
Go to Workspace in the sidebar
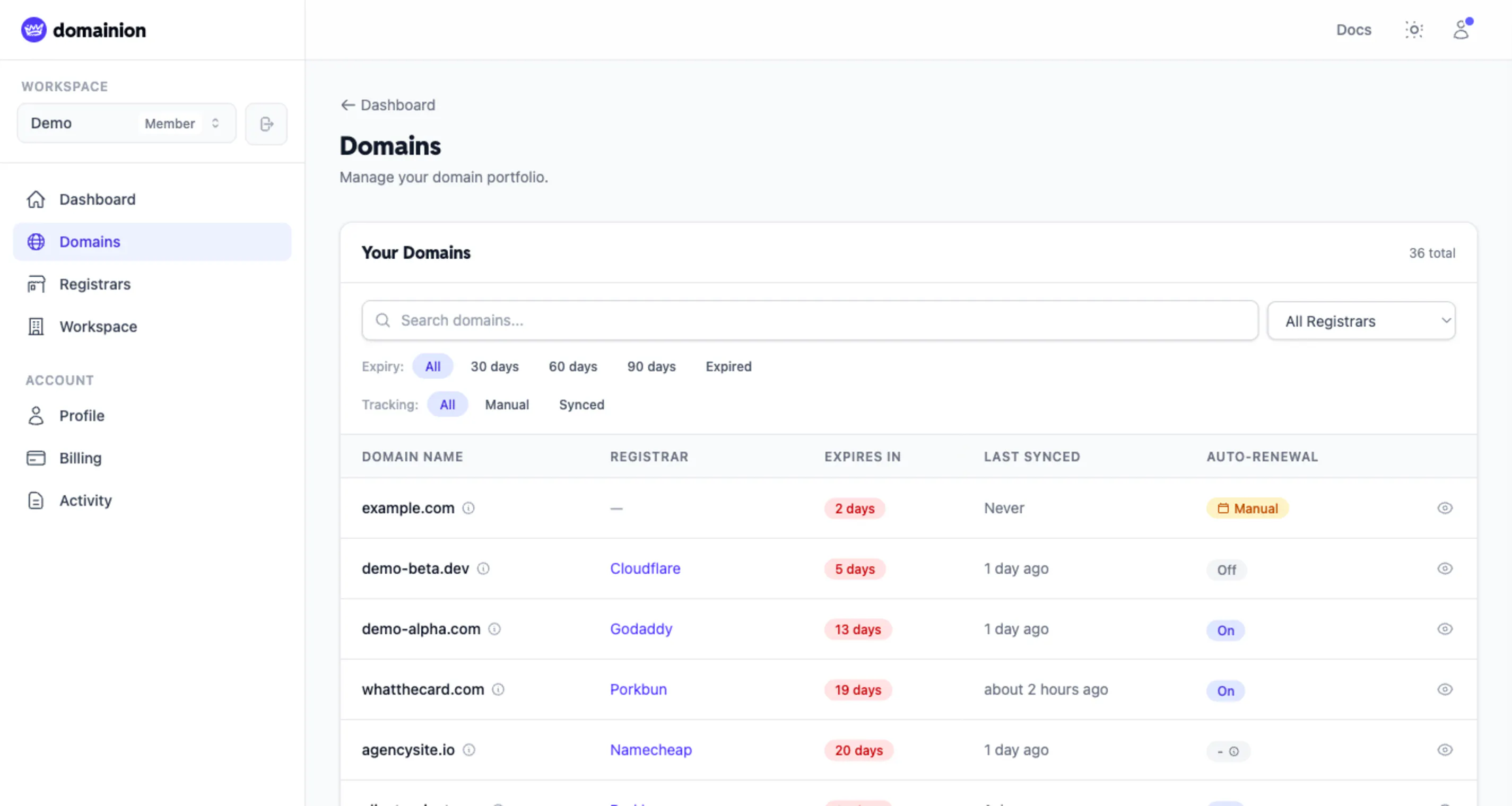[152, 327]
